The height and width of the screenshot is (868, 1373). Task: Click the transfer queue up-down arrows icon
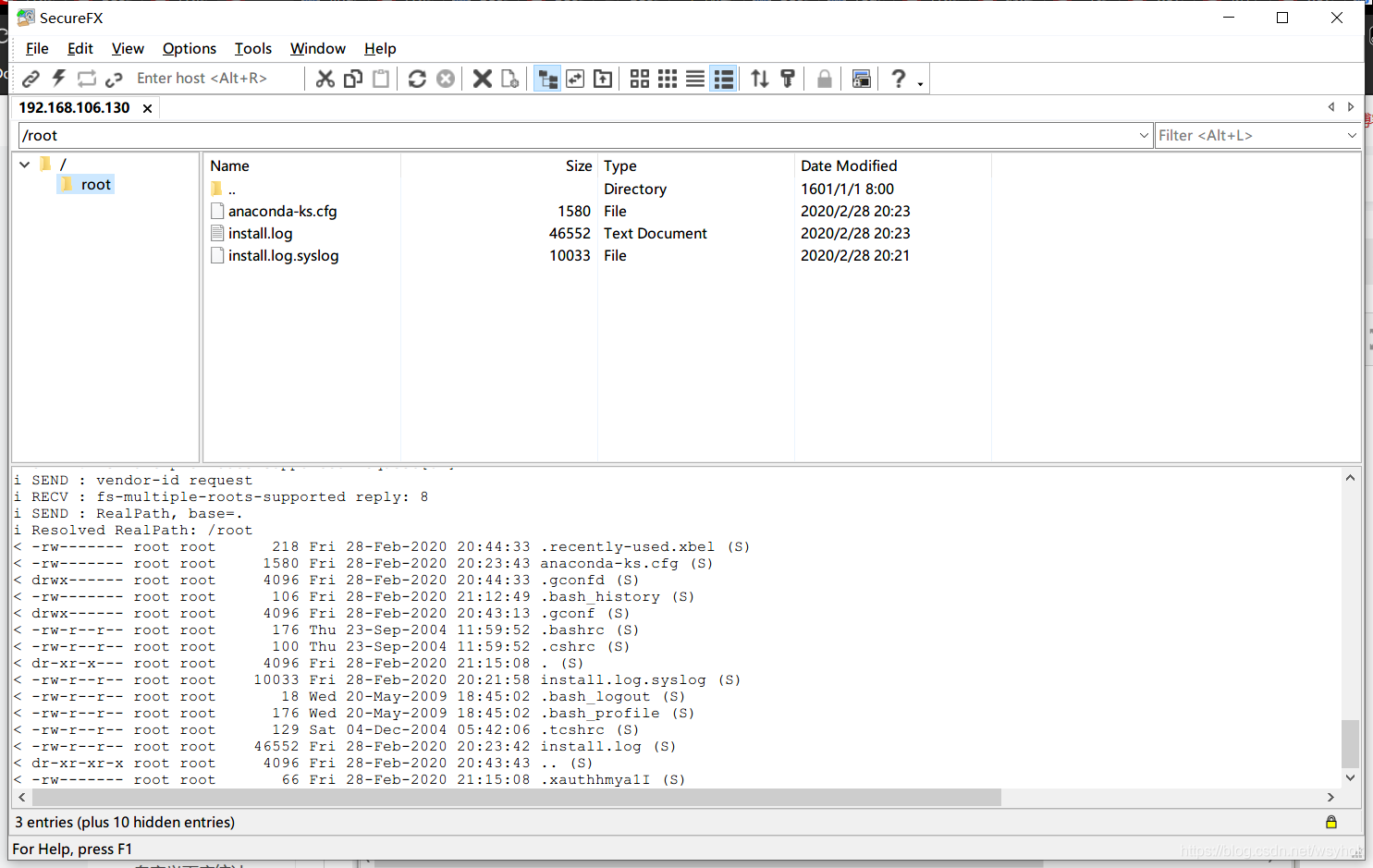pyautogui.click(x=760, y=79)
